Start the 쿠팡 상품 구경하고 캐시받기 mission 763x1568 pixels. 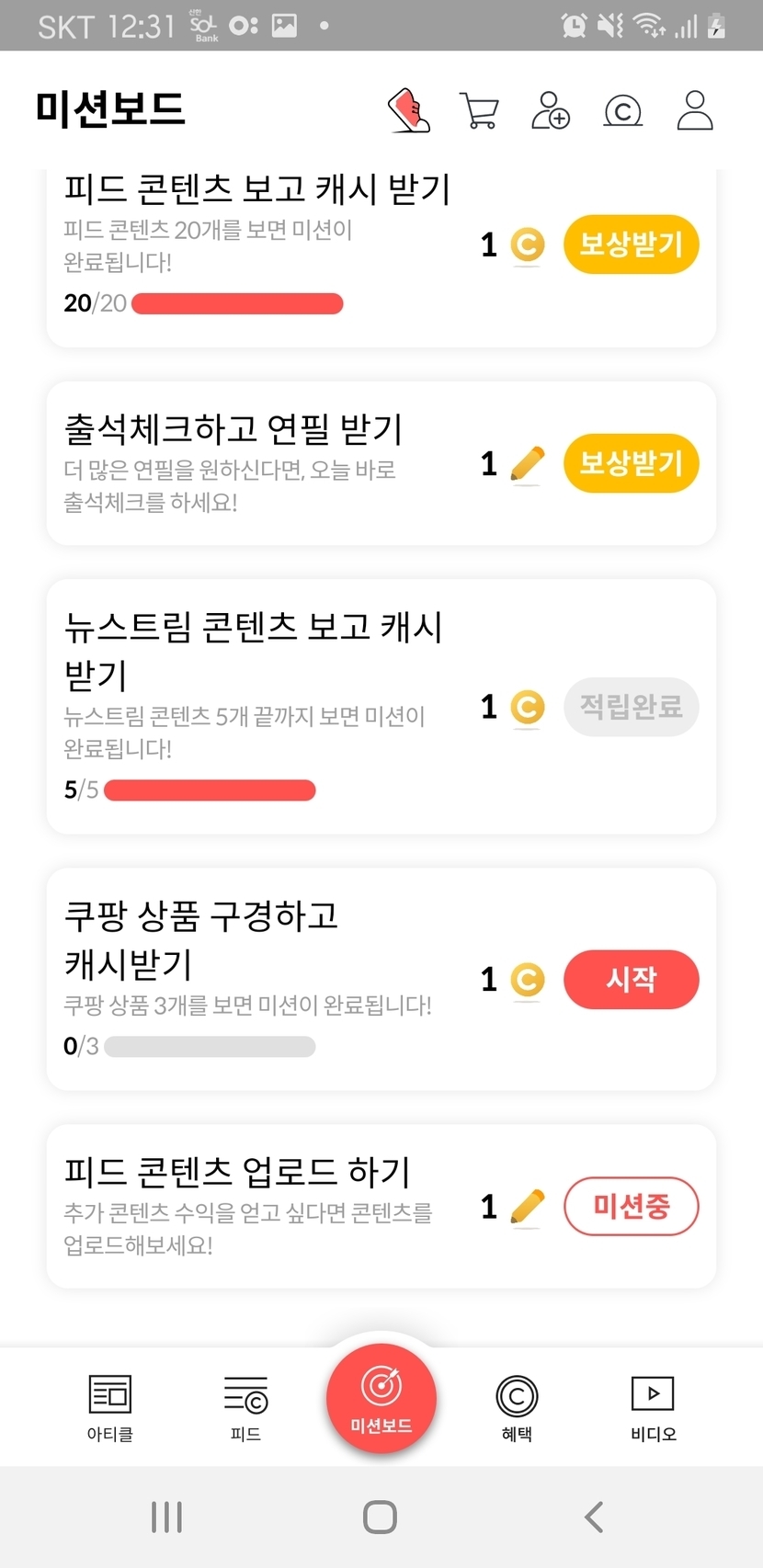click(631, 979)
